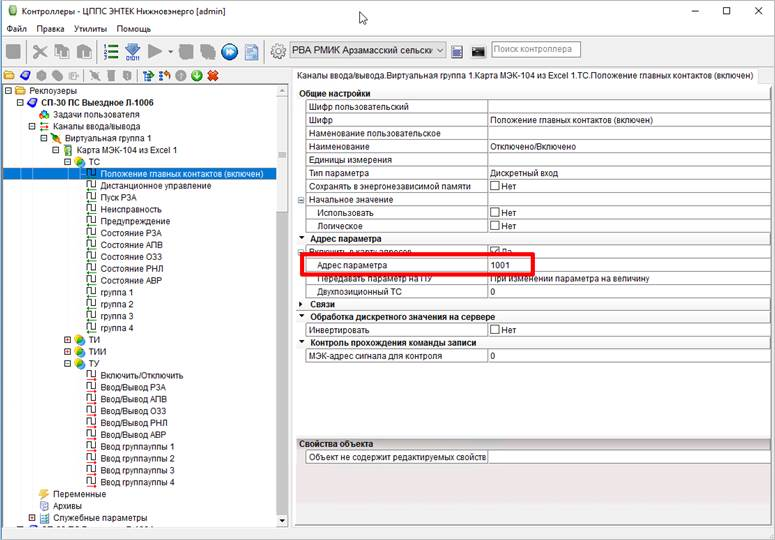This screenshot has width=775, height=540.
Task: Click the calculator icon beside controller dropdown
Action: pyautogui.click(x=457, y=51)
